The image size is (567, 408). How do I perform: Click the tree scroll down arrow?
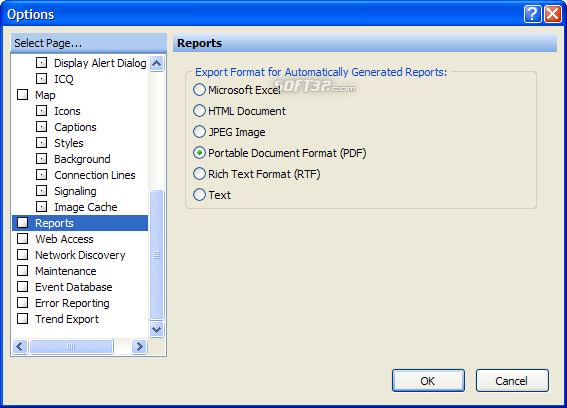157,329
